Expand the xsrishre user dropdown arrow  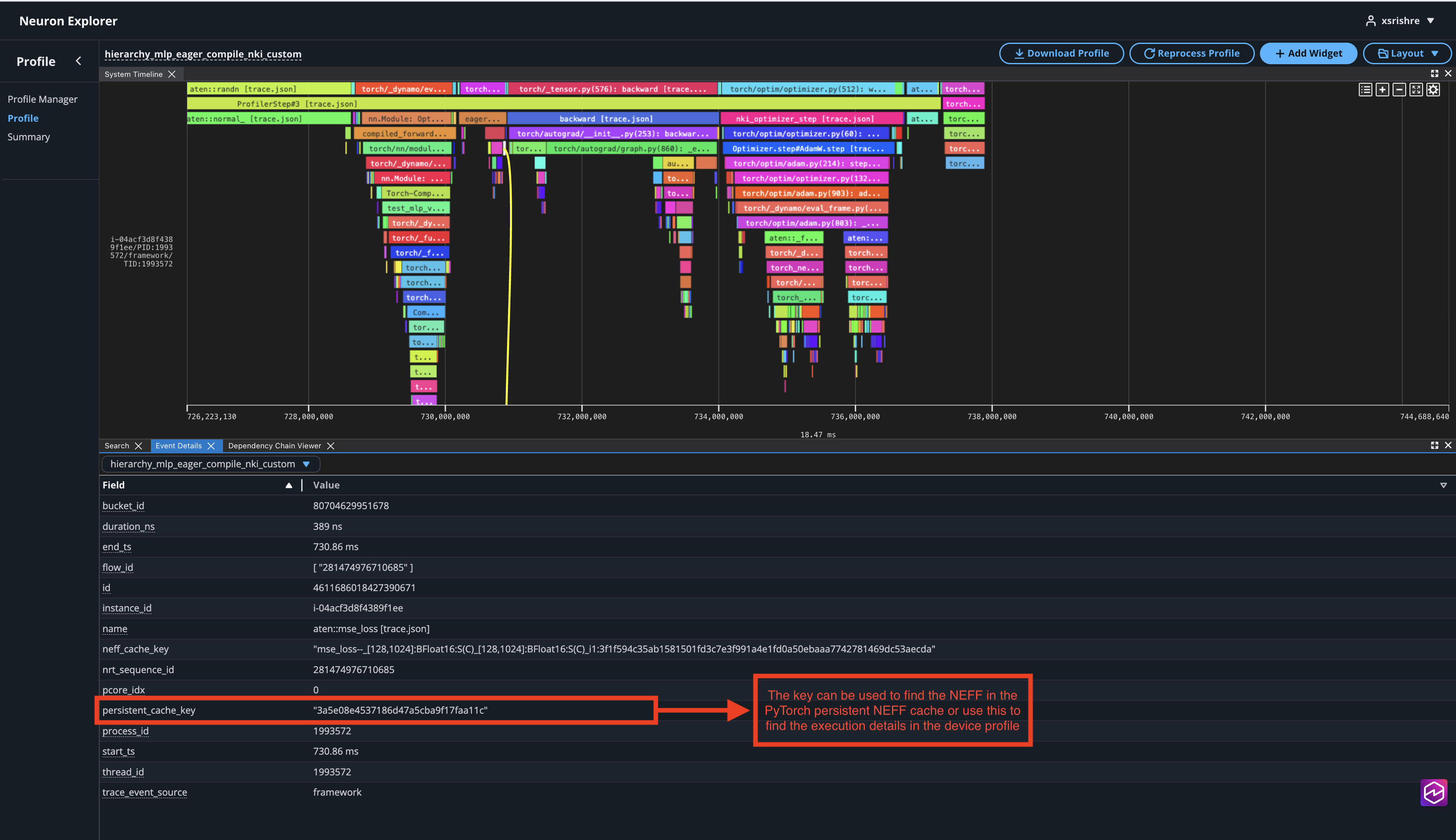(x=1431, y=21)
